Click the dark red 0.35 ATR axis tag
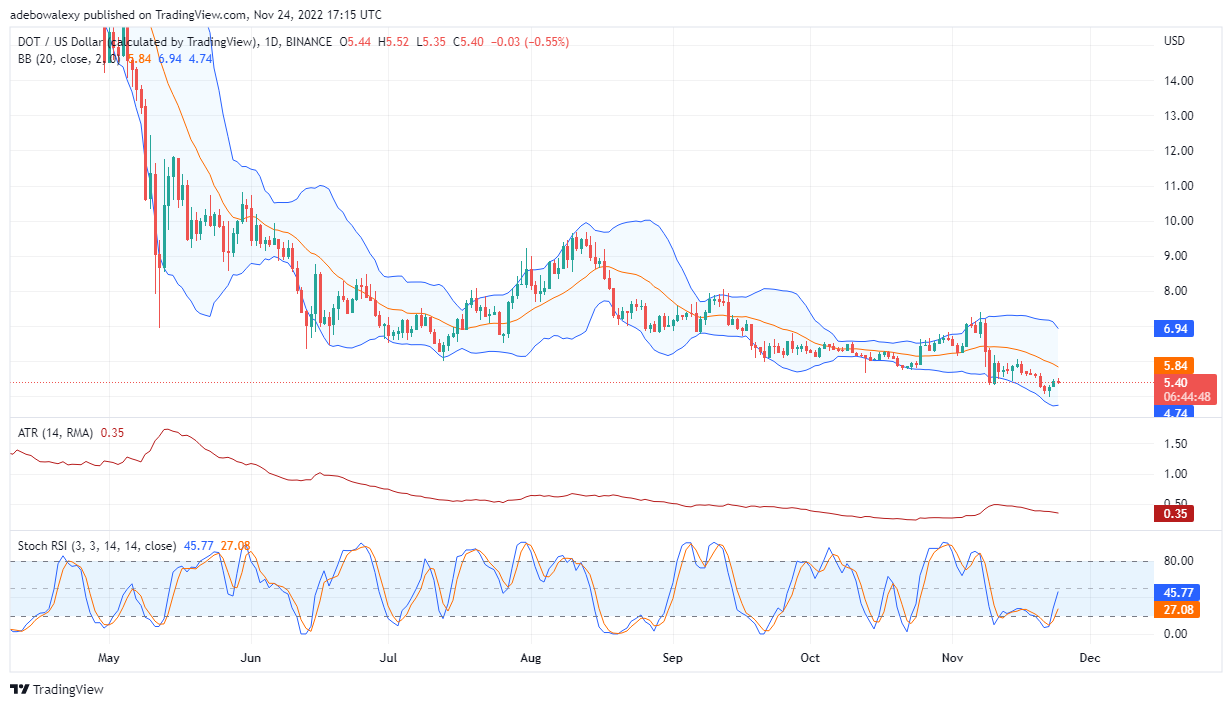The width and height of the screenshot is (1232, 707). tap(1175, 514)
